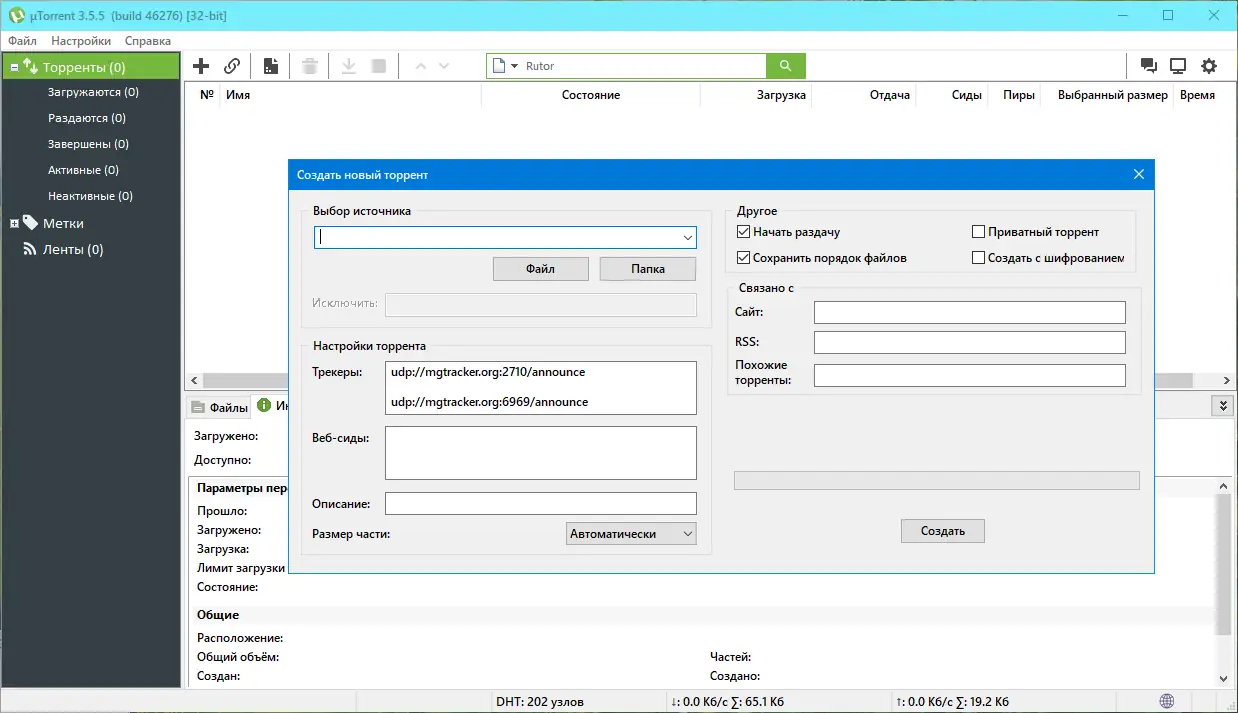Click the green search magnifier button
Viewport: 1238px width, 713px height.
[786, 66]
